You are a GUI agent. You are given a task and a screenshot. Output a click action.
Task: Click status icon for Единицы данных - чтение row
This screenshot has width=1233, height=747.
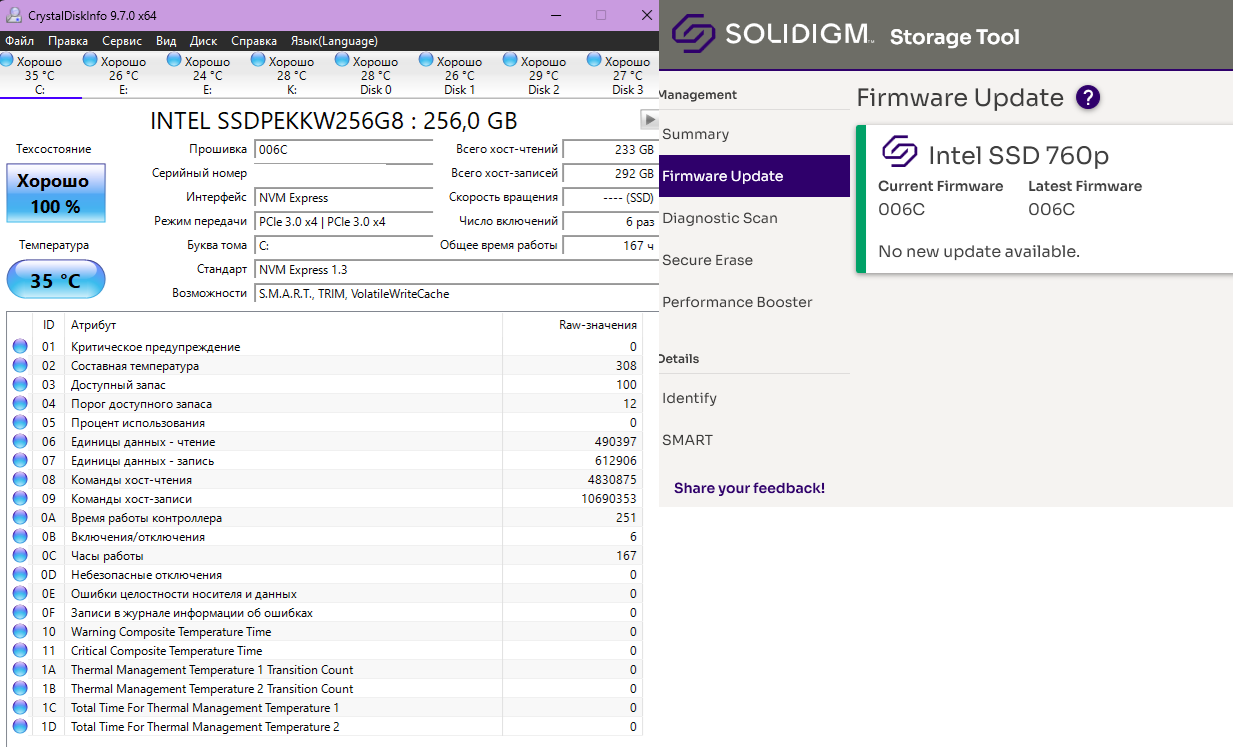[20, 442]
